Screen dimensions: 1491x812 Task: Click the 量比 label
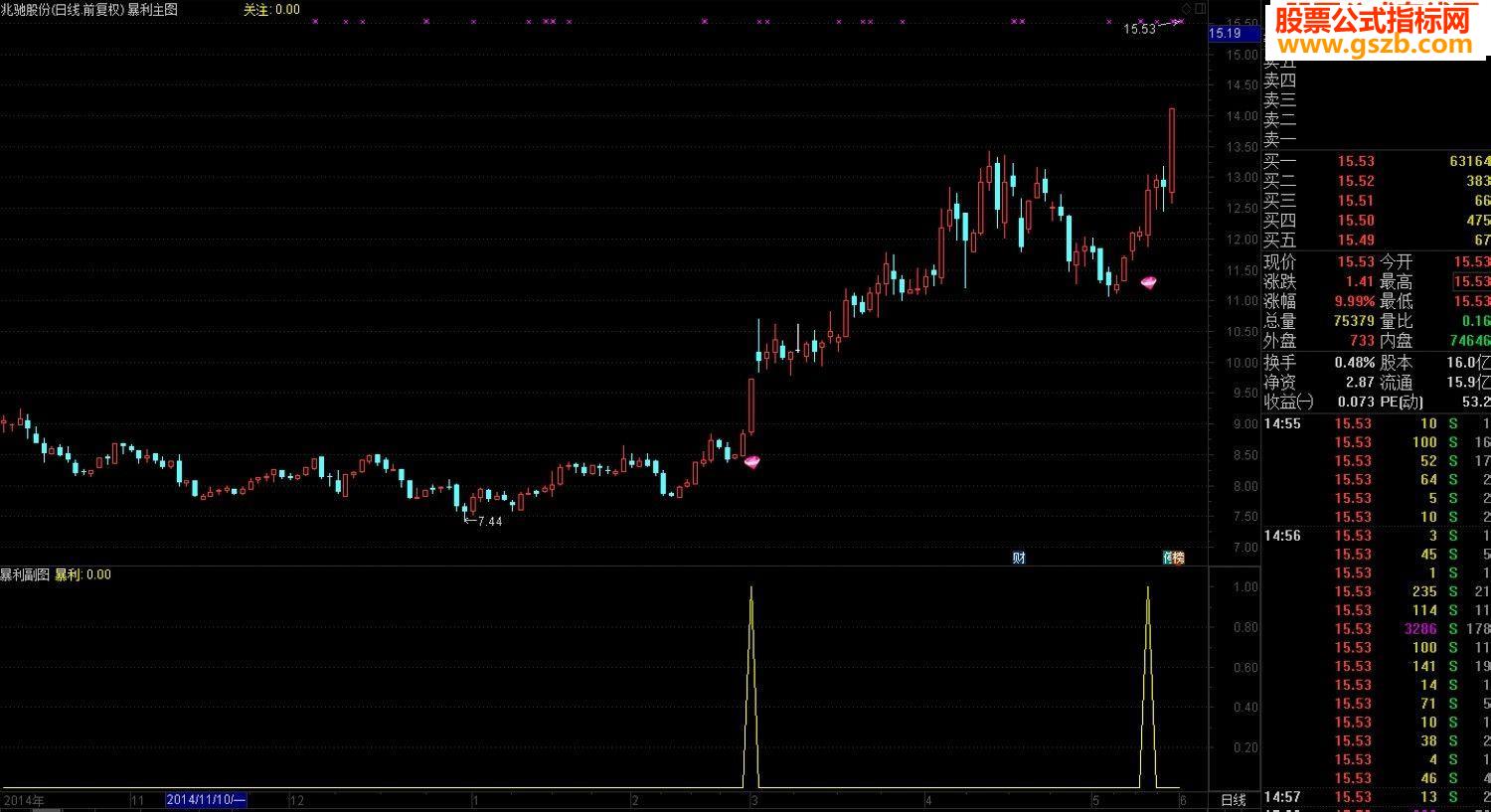pos(1396,321)
